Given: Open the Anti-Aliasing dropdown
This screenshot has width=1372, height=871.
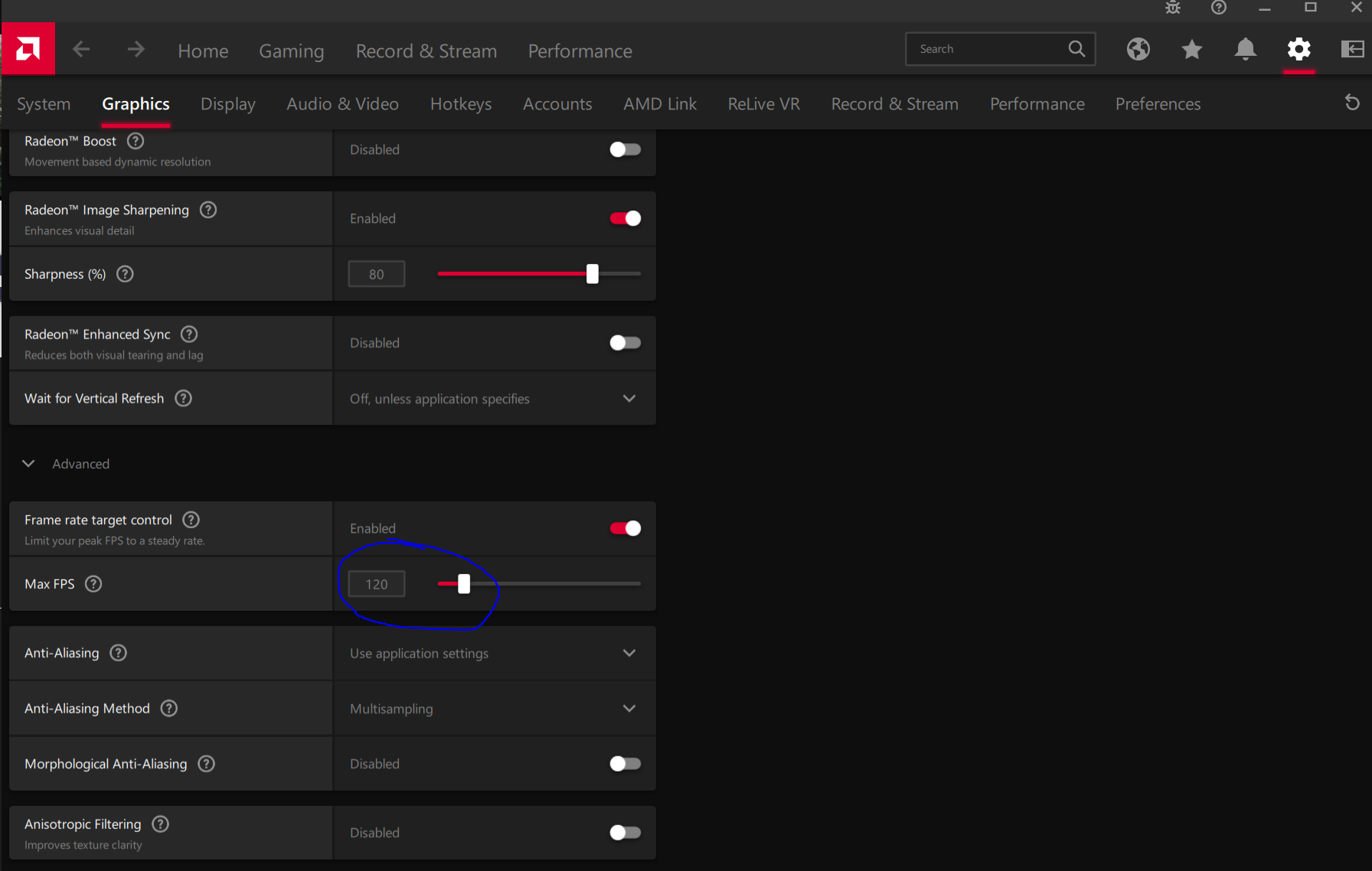Looking at the screenshot, I should [495, 654].
